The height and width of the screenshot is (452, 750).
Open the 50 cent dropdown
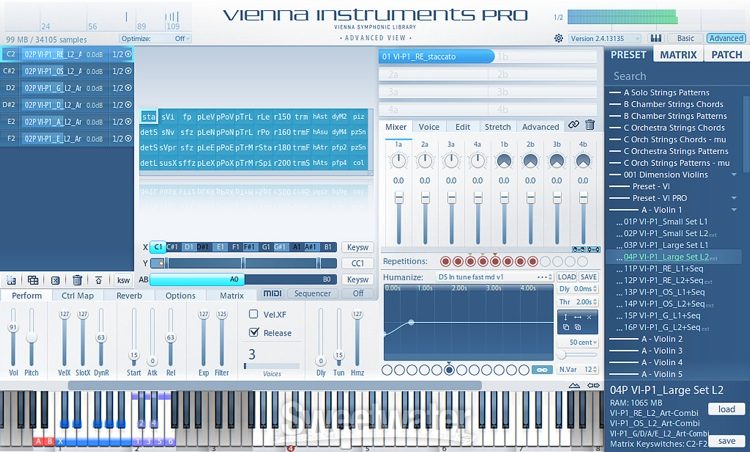[x=578, y=342]
